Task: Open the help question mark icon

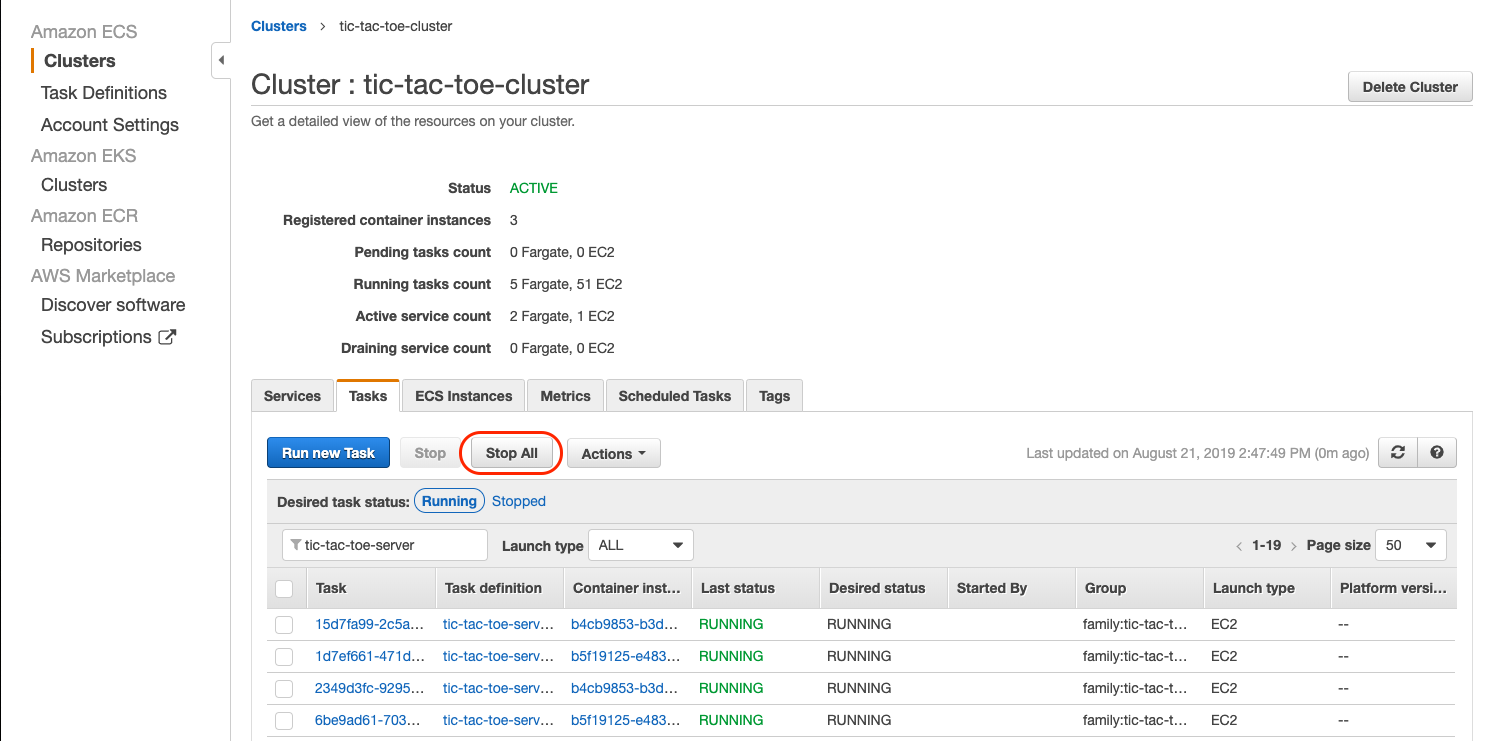Action: (x=1437, y=453)
